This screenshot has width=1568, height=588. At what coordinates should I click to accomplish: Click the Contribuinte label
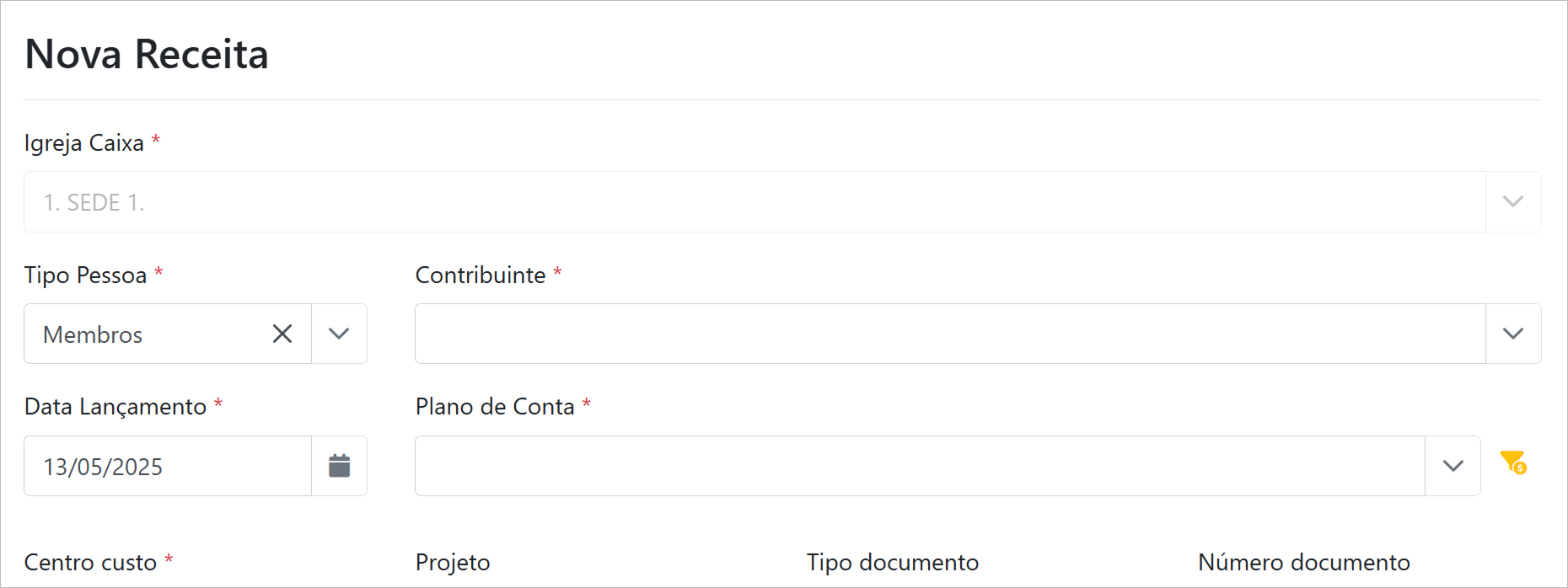[x=481, y=275]
